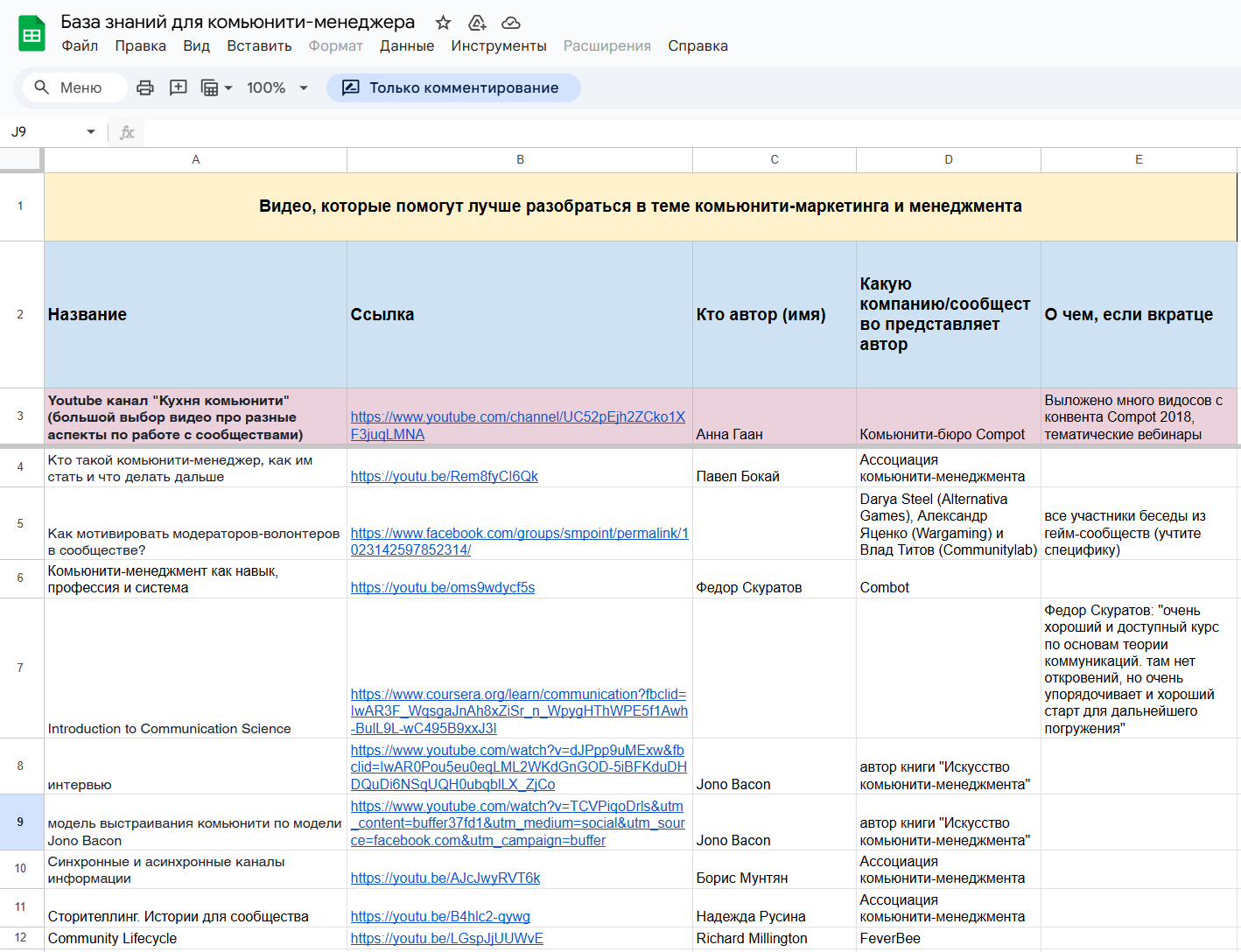The image size is (1241, 952).
Task: Select the cell интервью
Action: pyautogui.click(x=195, y=766)
